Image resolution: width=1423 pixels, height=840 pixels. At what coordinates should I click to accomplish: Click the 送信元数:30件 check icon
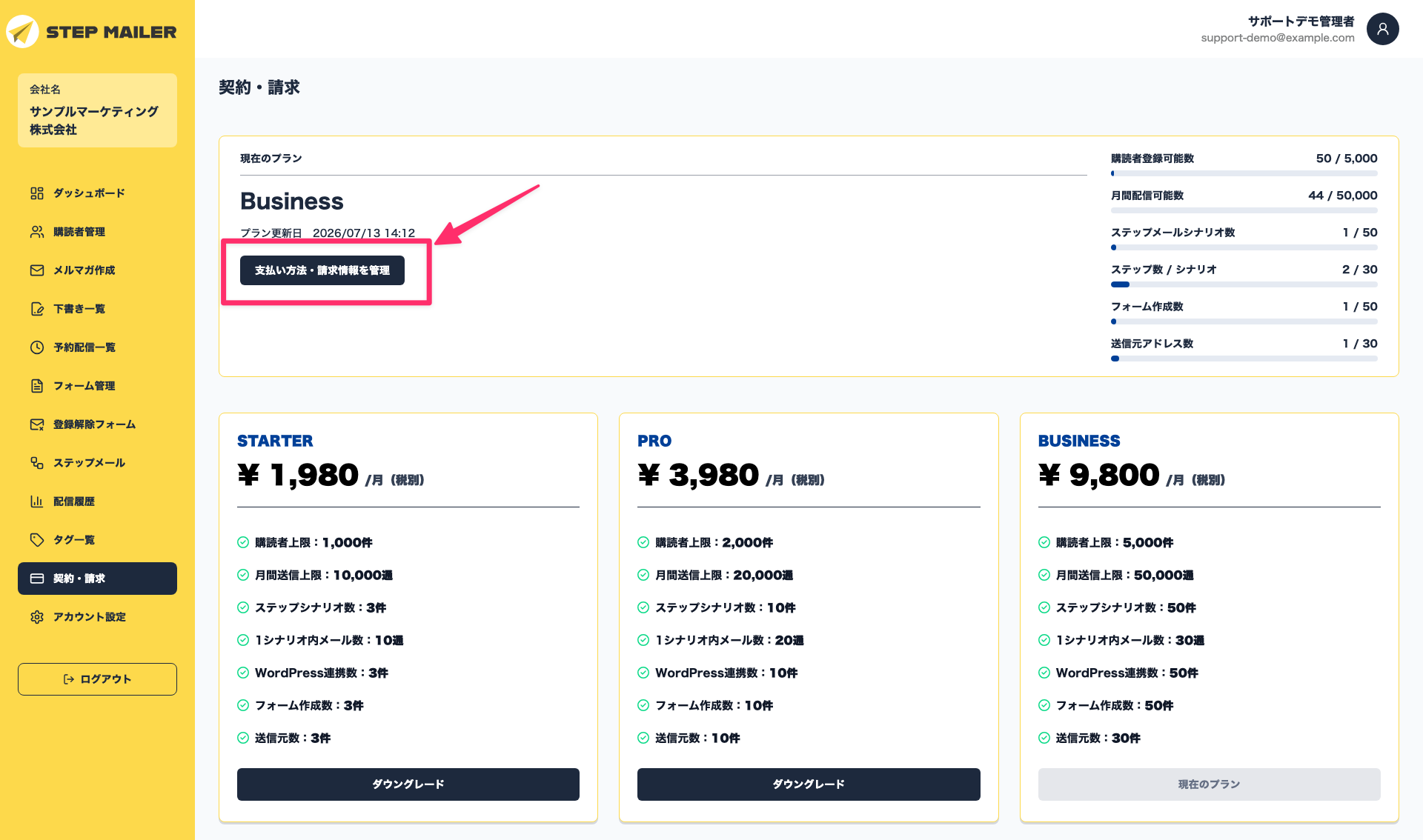pyautogui.click(x=1044, y=738)
